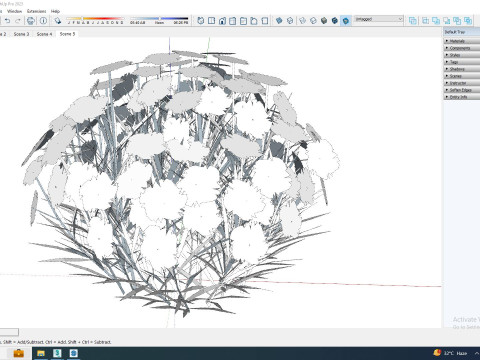This screenshot has width=480, height=360.
Task: Click Union solid tool icon
Action: 436,21
